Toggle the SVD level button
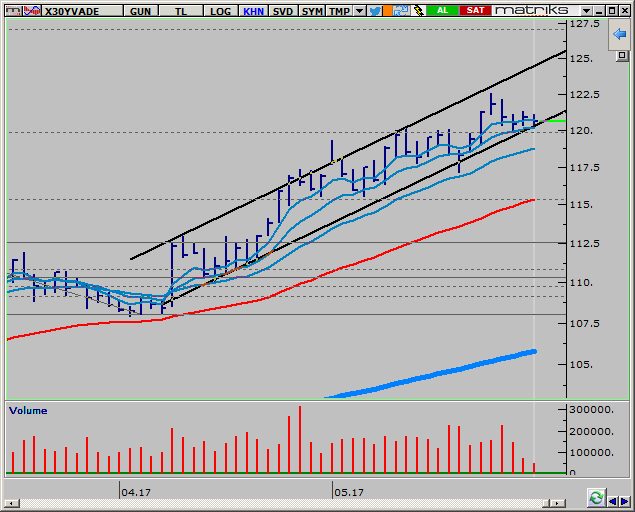This screenshot has width=635, height=512. [283, 10]
